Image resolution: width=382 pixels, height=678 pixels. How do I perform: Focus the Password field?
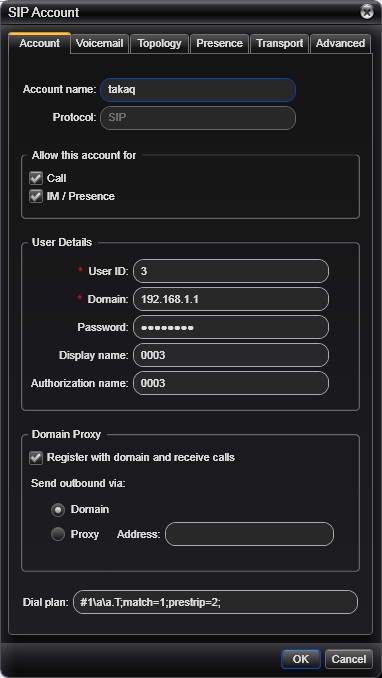(x=231, y=327)
